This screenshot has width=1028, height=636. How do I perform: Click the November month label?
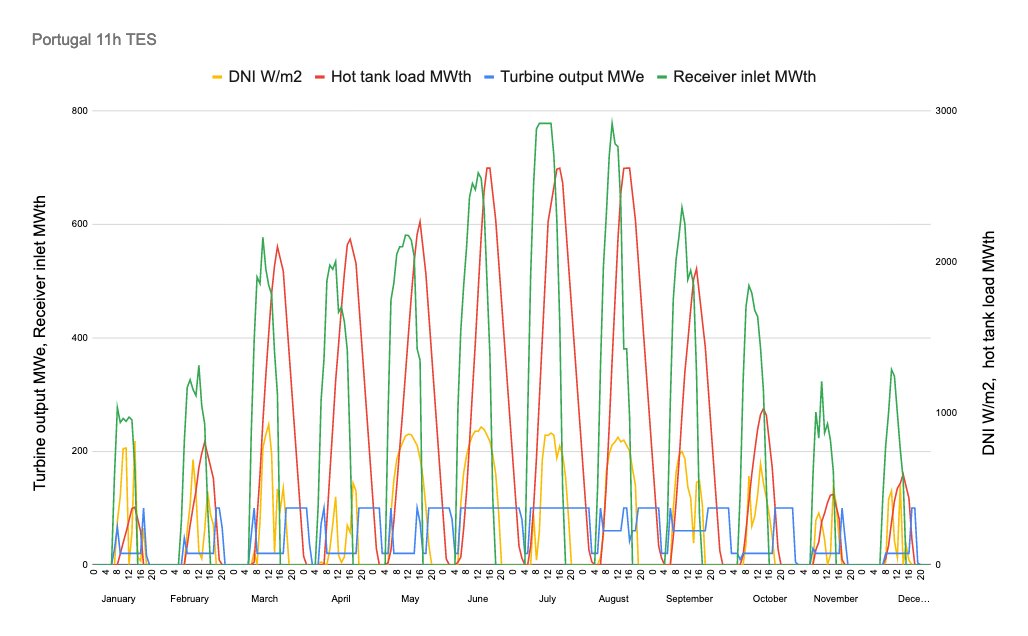tap(836, 599)
